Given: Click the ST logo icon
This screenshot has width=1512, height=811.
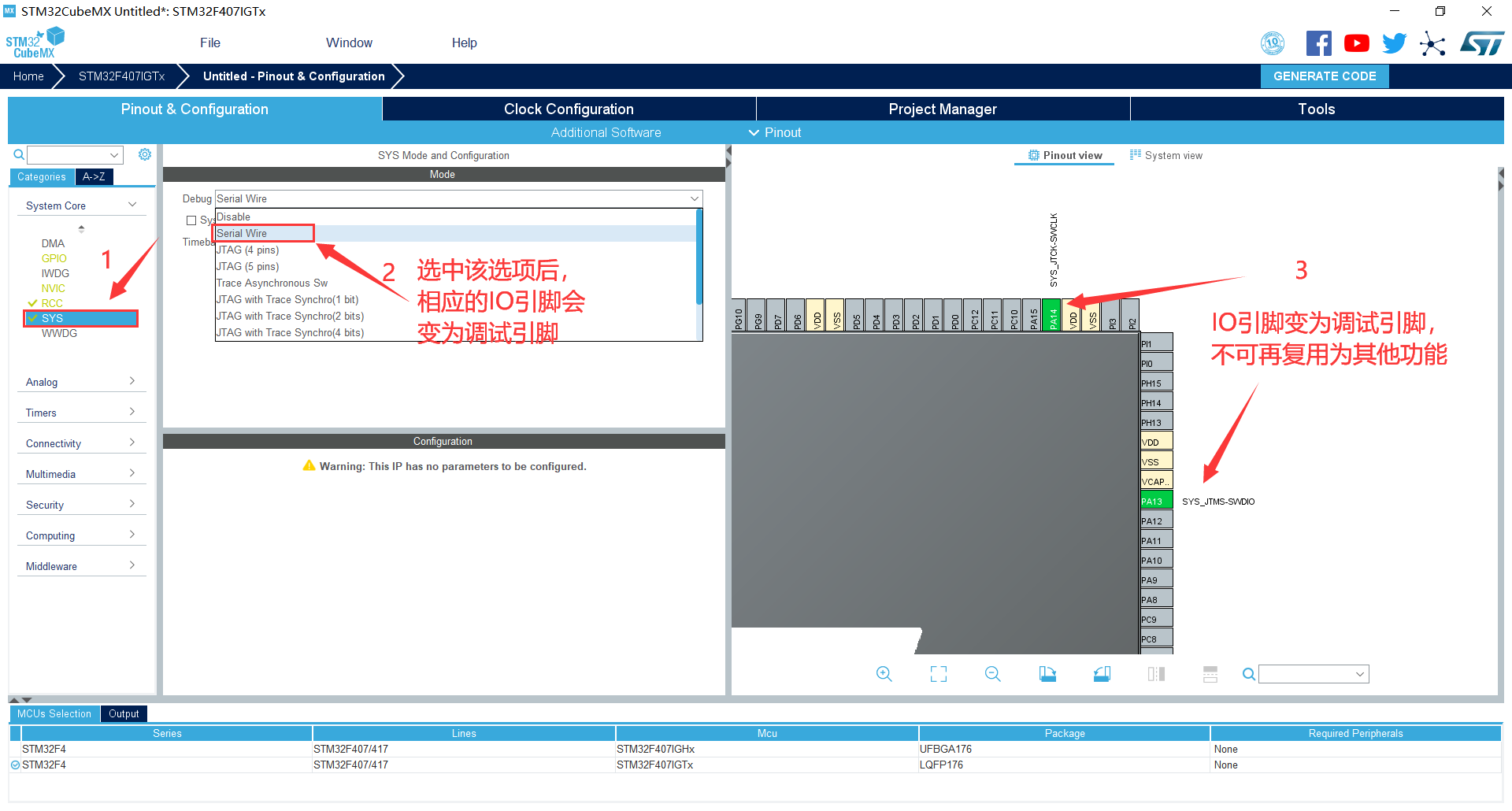Looking at the screenshot, I should [1481, 43].
